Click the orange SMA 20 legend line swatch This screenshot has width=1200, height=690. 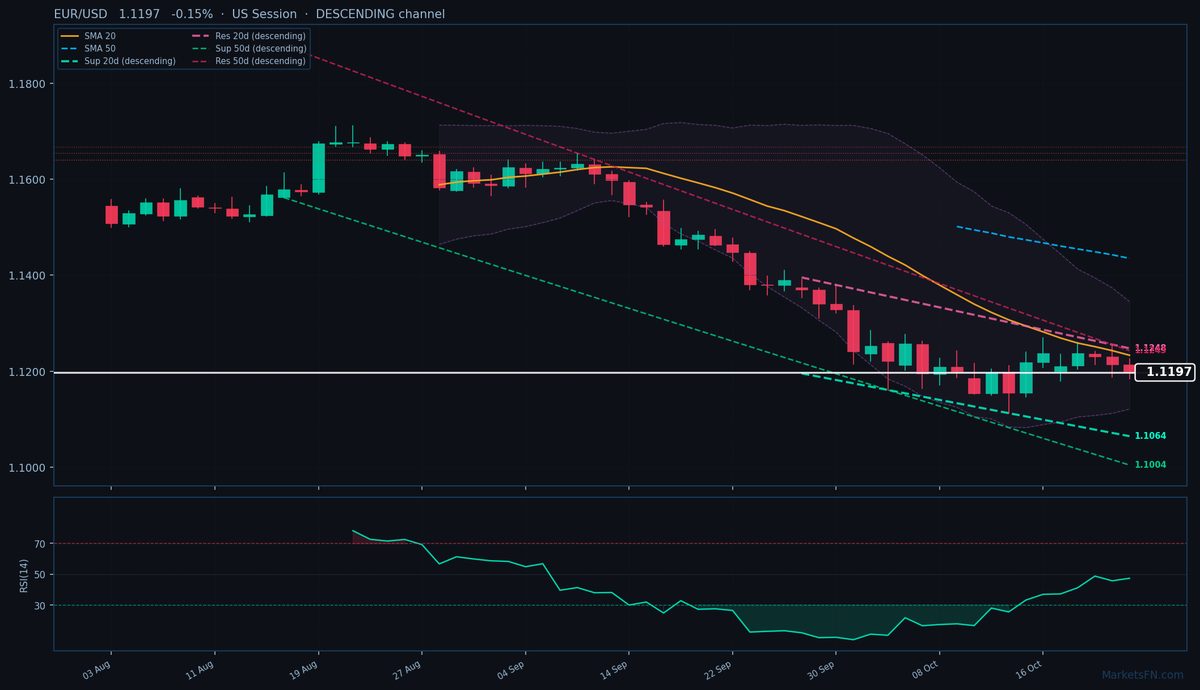click(70, 36)
